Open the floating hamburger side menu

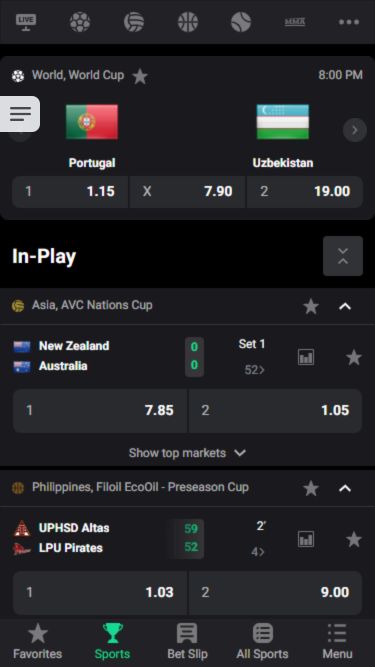click(20, 114)
